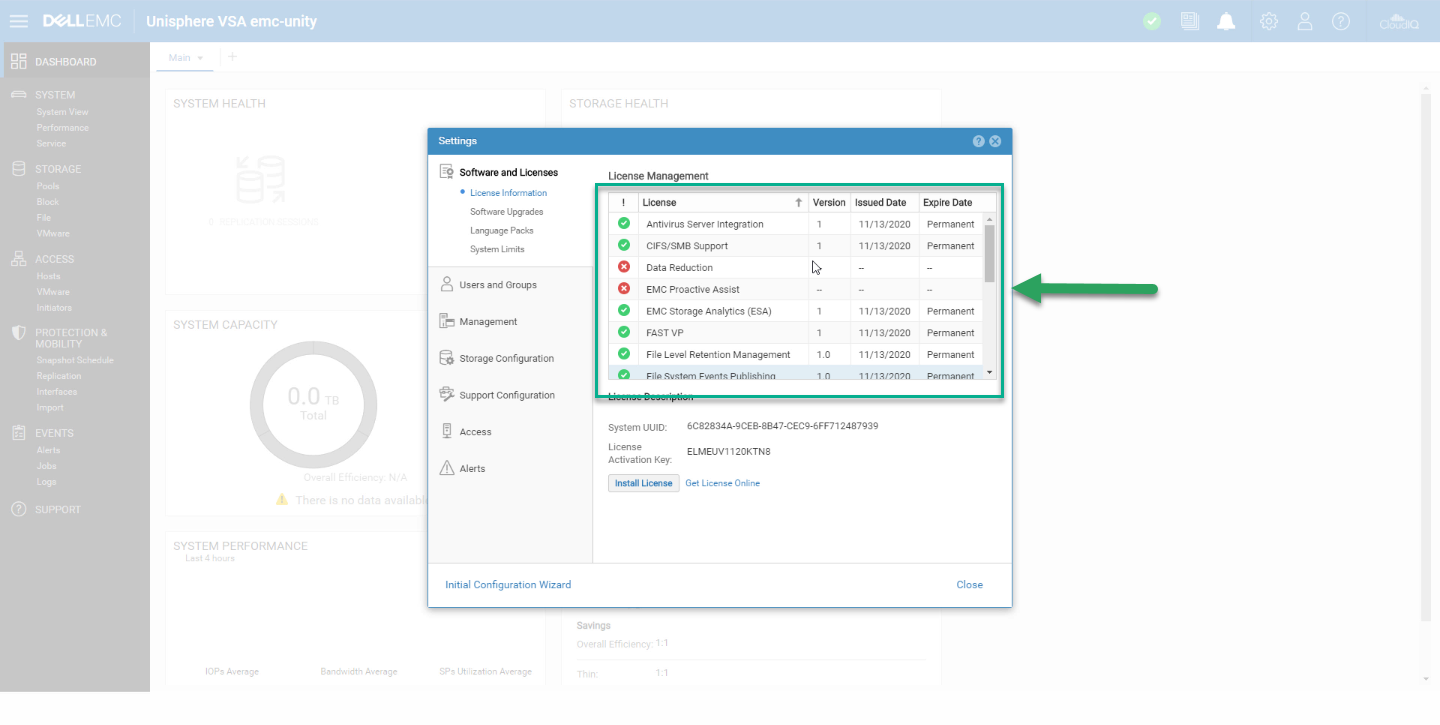
Task: Click the Support icon in sidebar
Action: tap(18, 510)
